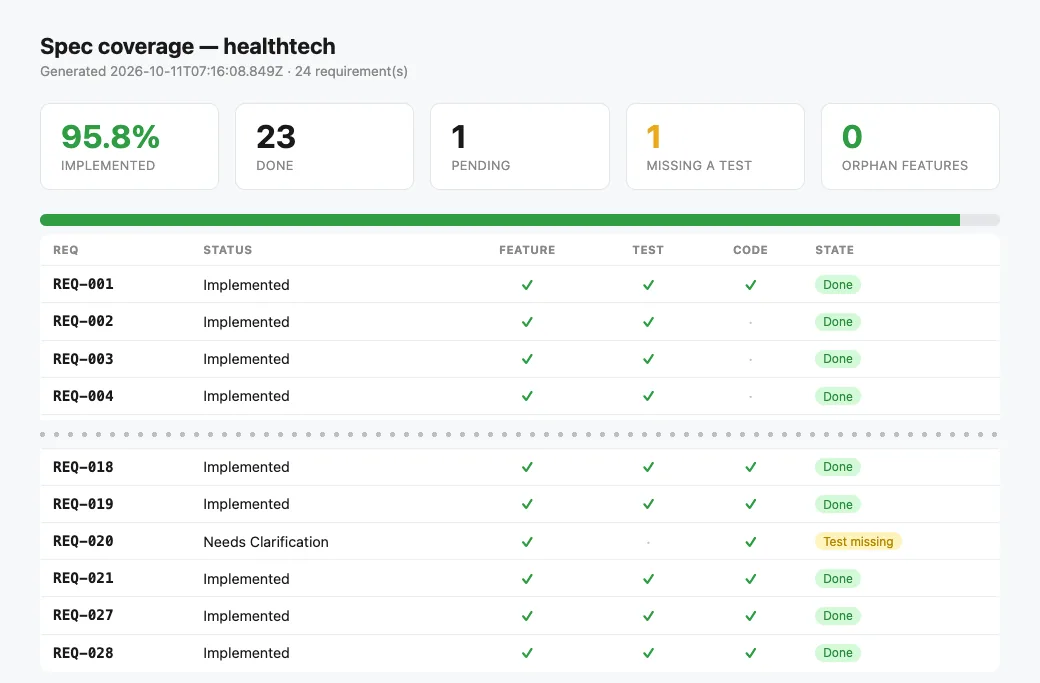Click the Feature checkmark for REQ-028
This screenshot has height=683, width=1040.
click(x=527, y=653)
